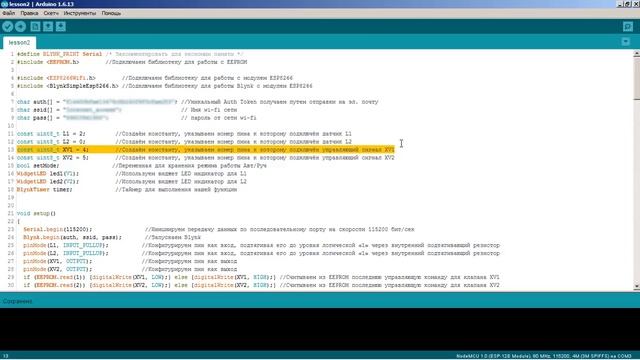Click the BlynkTimer timer line
This screenshot has height=360, width=640.
tap(127, 189)
